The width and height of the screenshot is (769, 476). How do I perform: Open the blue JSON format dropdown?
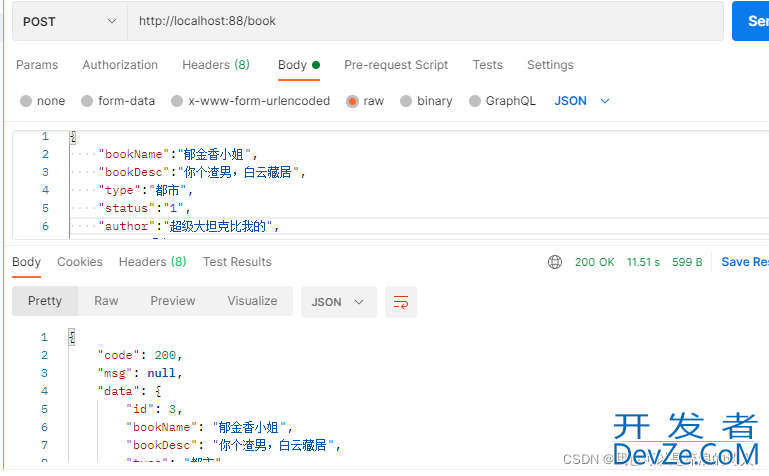click(x=582, y=101)
